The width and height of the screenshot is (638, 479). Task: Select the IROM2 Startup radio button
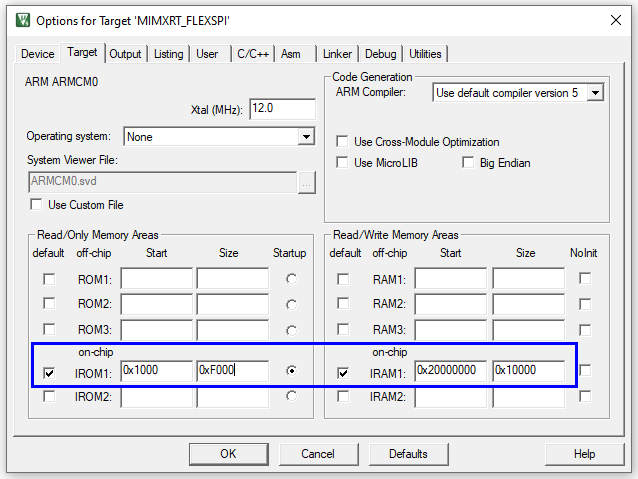click(291, 396)
